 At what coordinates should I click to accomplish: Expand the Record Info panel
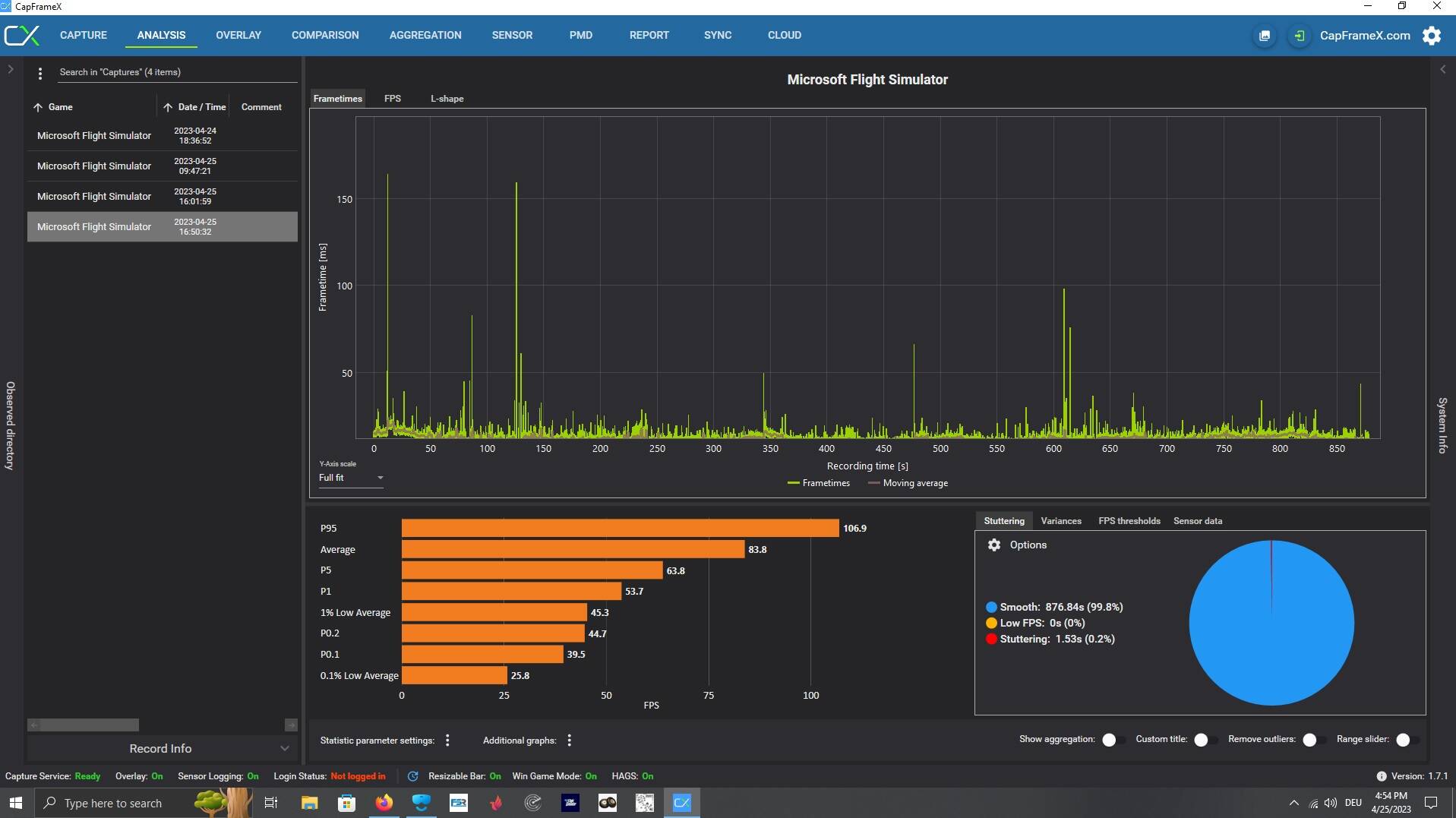coord(161,749)
